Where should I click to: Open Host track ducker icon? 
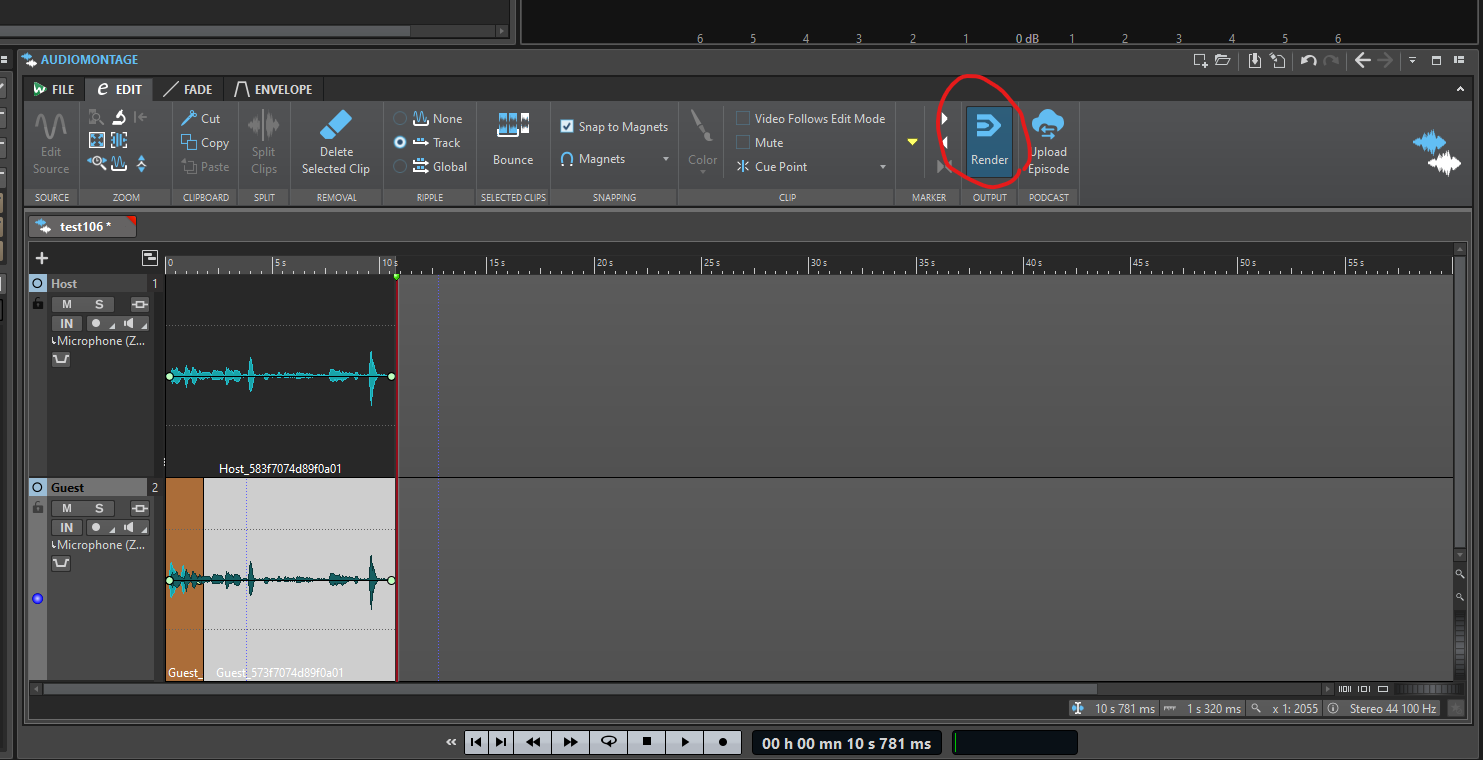click(61, 360)
